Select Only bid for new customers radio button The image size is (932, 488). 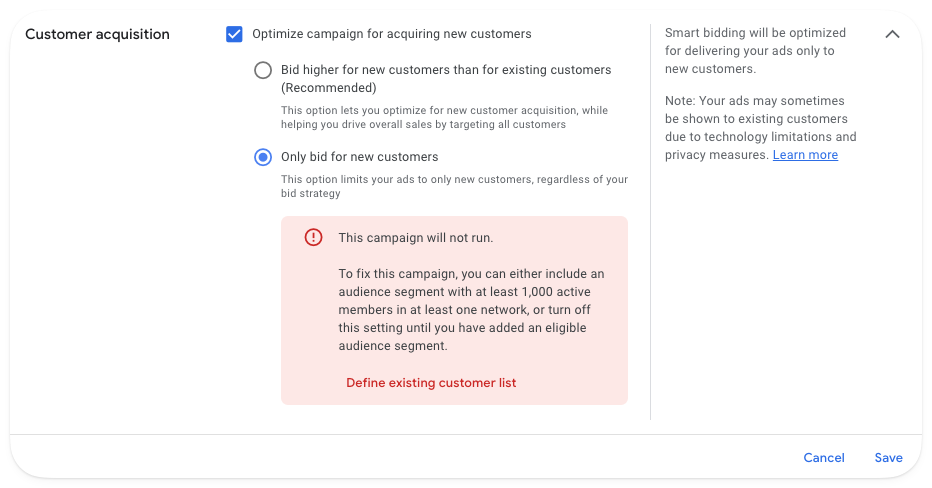pos(263,157)
